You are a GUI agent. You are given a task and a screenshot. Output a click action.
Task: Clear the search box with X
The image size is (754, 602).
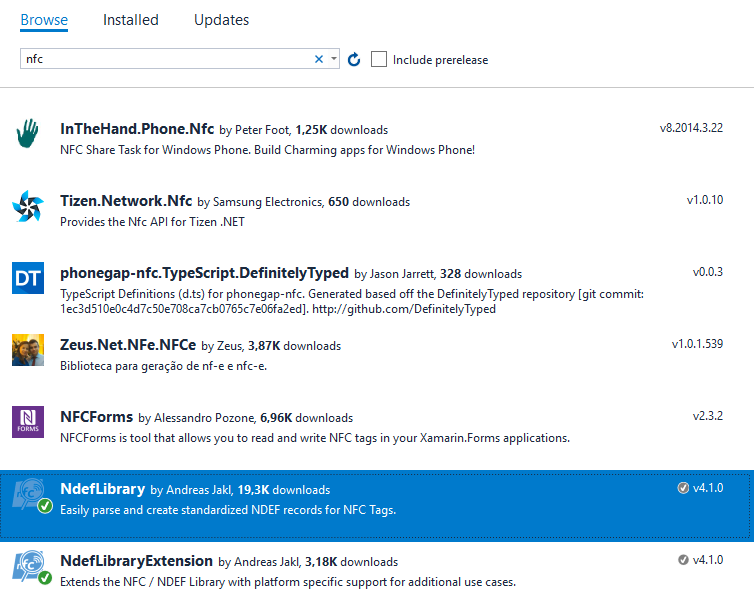coord(318,59)
